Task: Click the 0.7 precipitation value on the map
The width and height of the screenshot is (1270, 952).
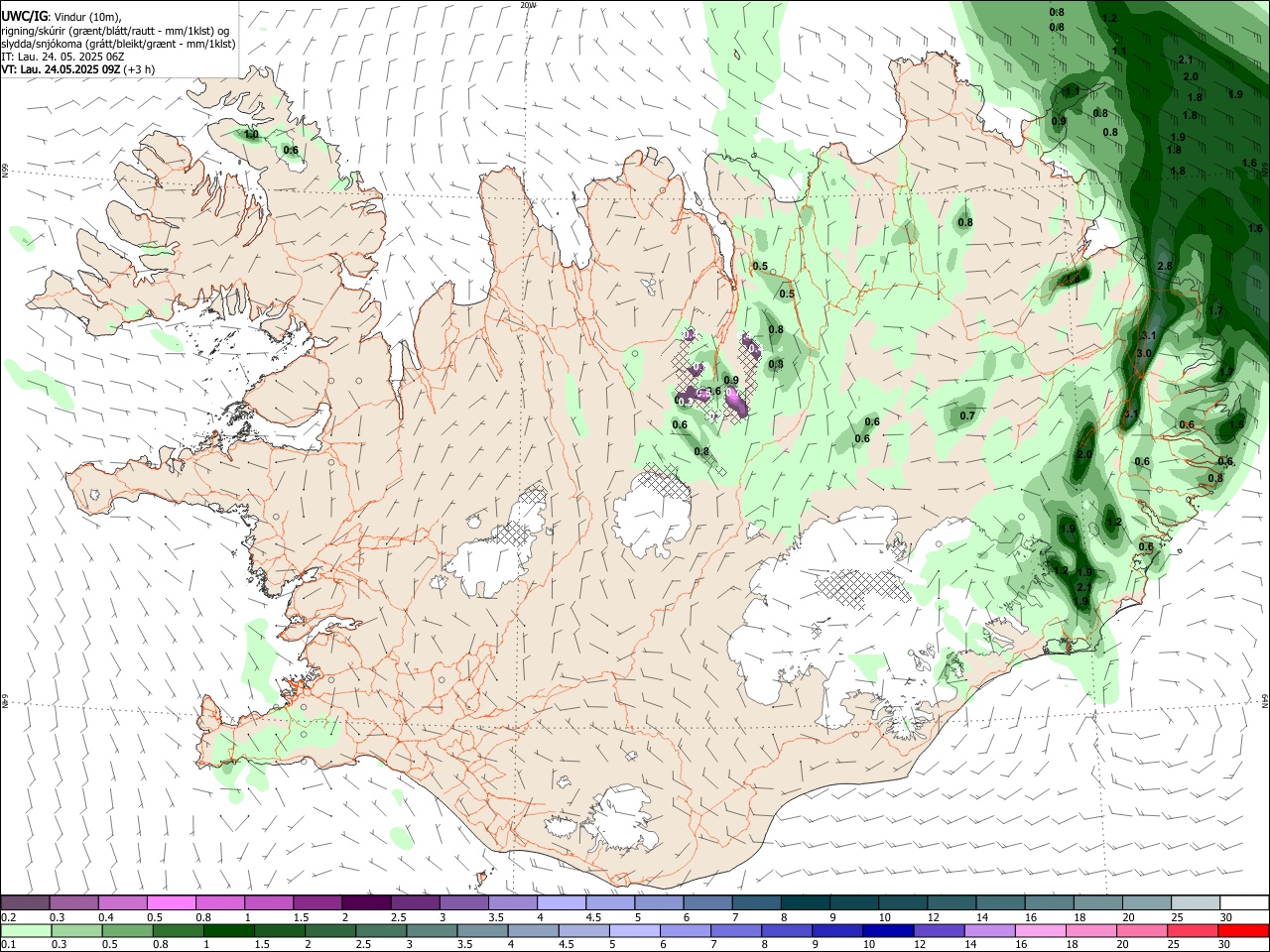Action: (967, 416)
